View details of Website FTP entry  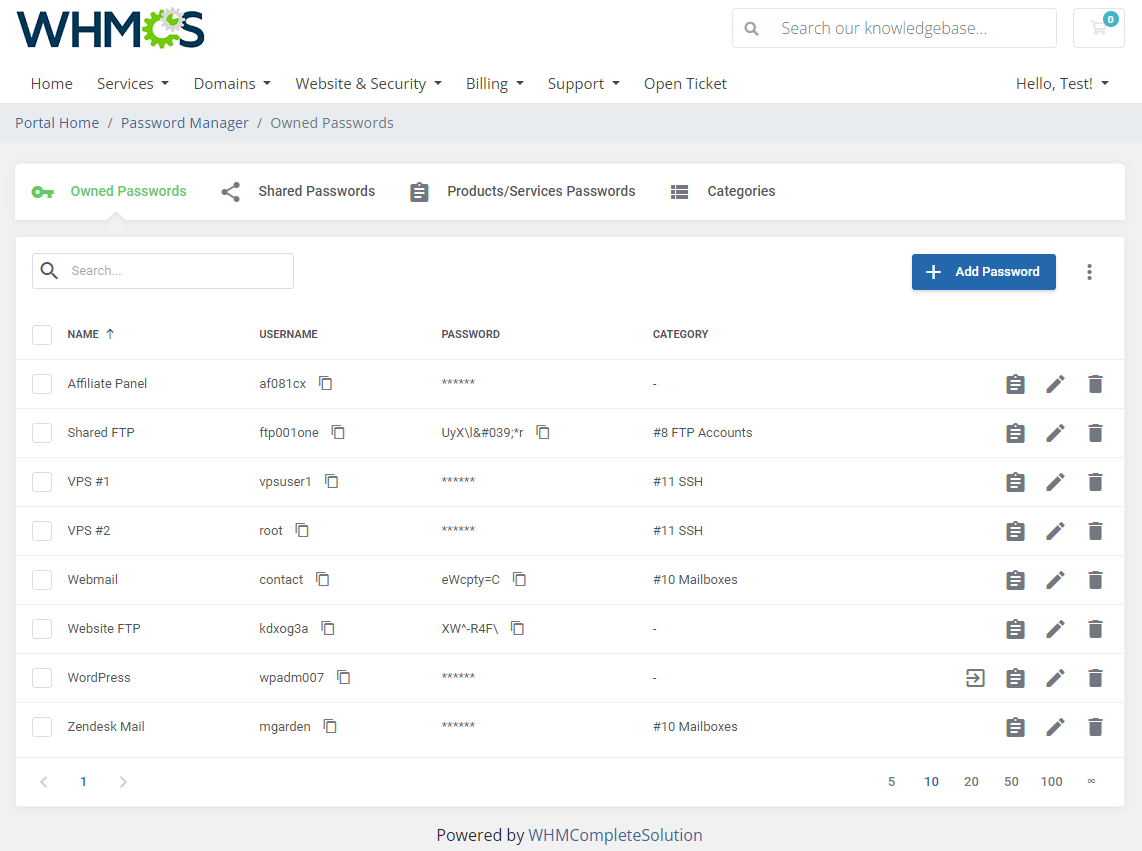tap(1015, 629)
